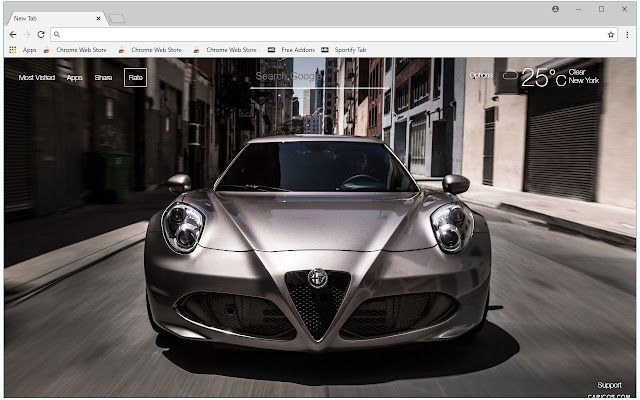Open the Chrome profile icon

pyautogui.click(x=556, y=9)
